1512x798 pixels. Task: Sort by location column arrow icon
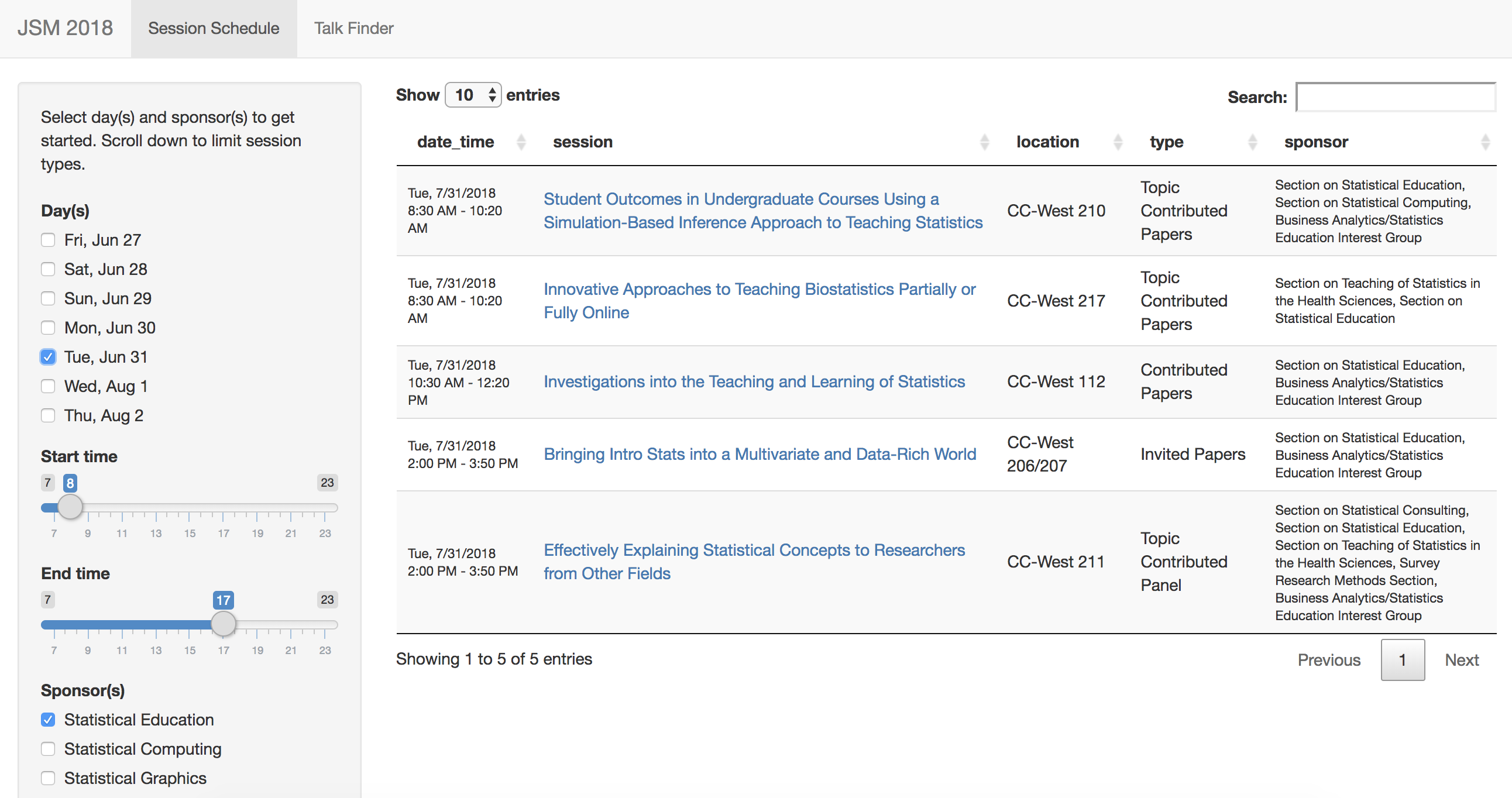pyautogui.click(x=1118, y=142)
